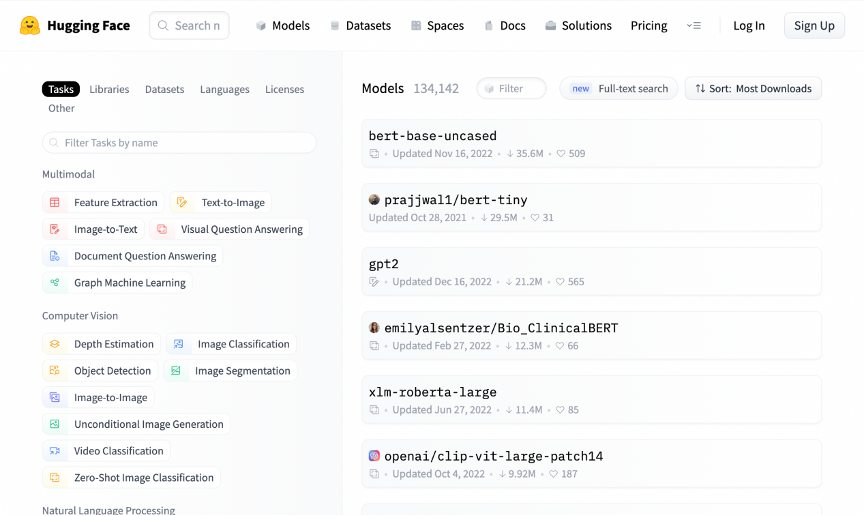
Task: Click the Sign Up button
Action: click(x=814, y=26)
